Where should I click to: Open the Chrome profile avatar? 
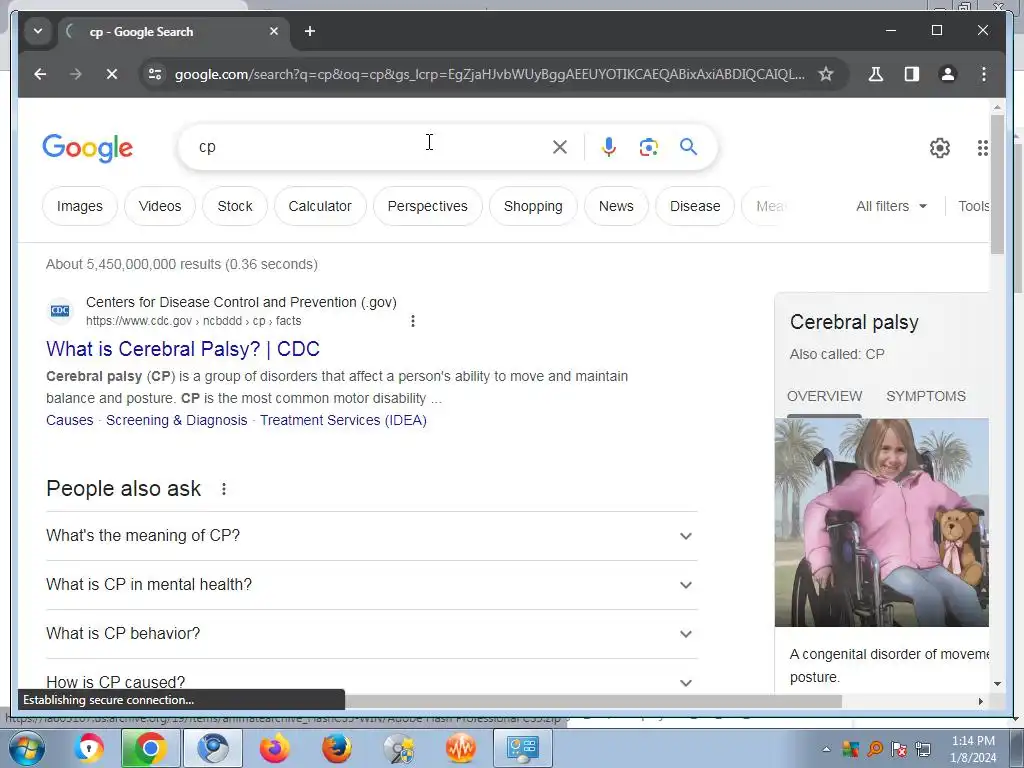tap(948, 74)
